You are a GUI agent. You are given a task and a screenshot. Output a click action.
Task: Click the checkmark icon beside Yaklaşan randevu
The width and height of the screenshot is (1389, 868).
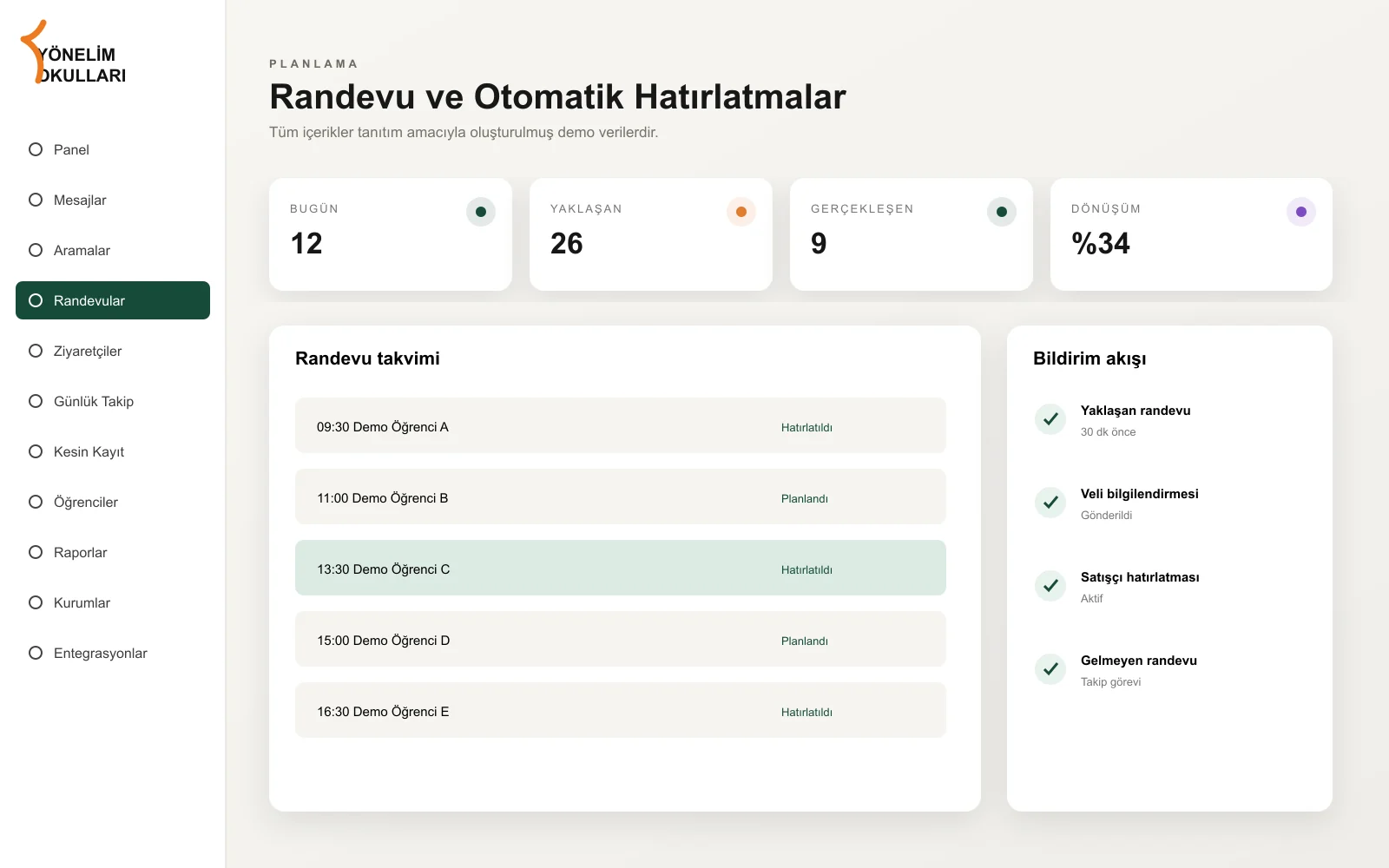1050,419
